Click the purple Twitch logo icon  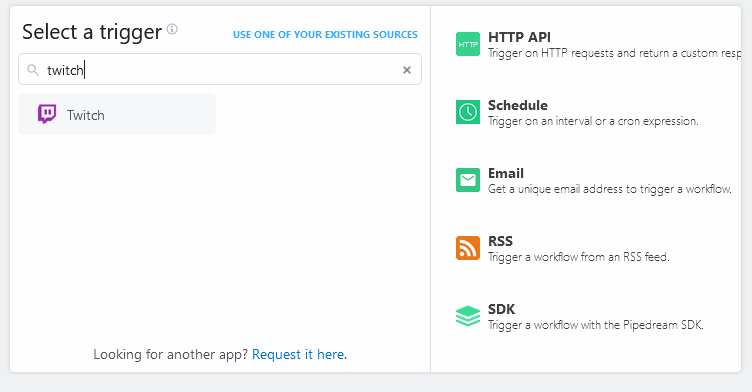tap(47, 114)
